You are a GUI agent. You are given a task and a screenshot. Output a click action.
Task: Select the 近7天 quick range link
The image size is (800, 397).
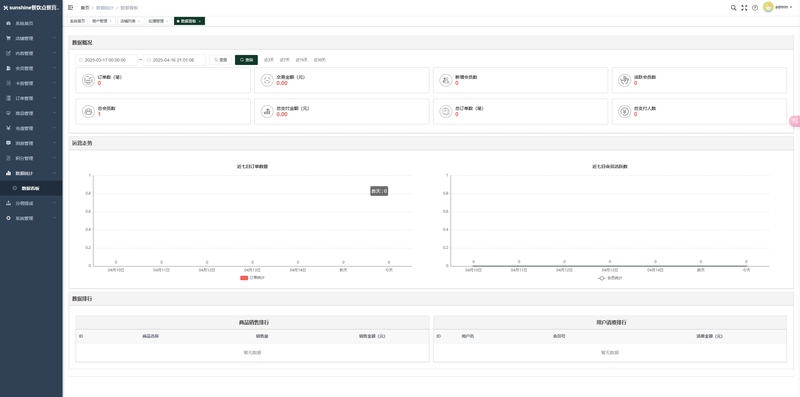pyautogui.click(x=285, y=60)
